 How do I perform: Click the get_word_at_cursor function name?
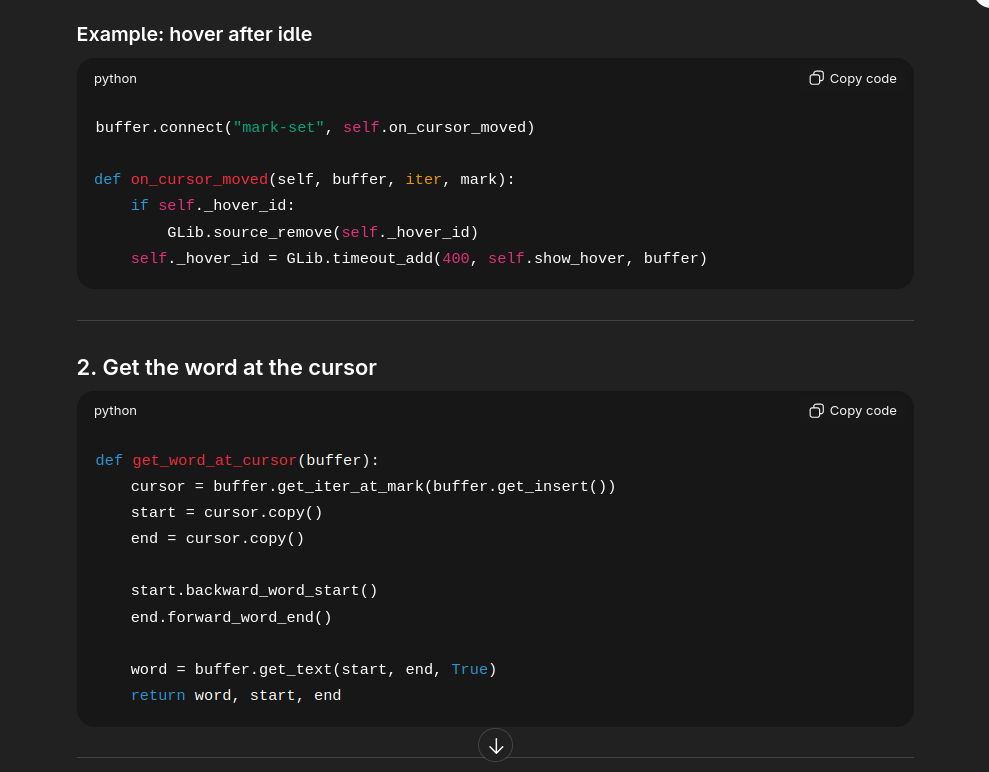[x=214, y=461]
